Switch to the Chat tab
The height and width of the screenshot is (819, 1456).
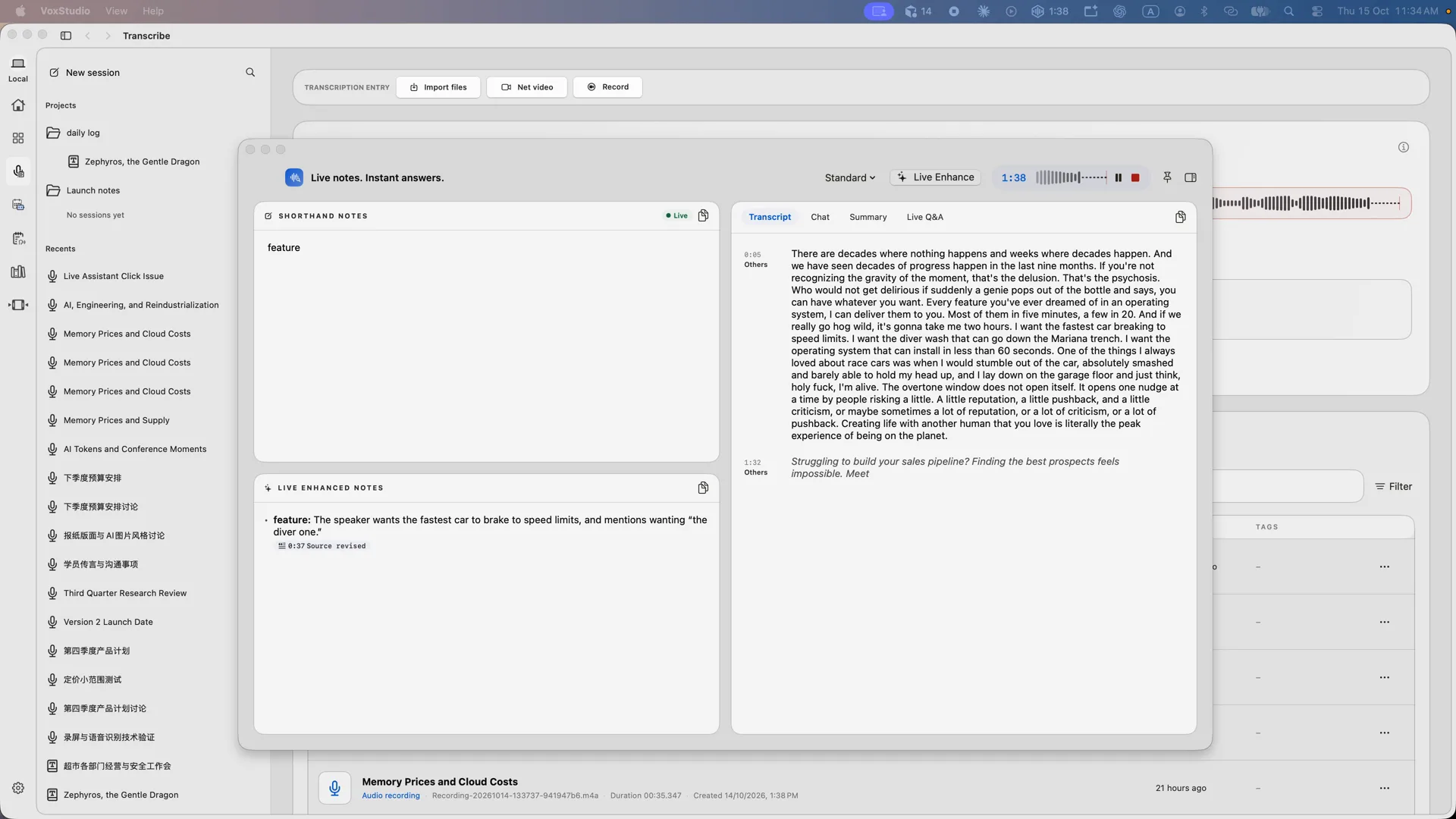click(820, 217)
